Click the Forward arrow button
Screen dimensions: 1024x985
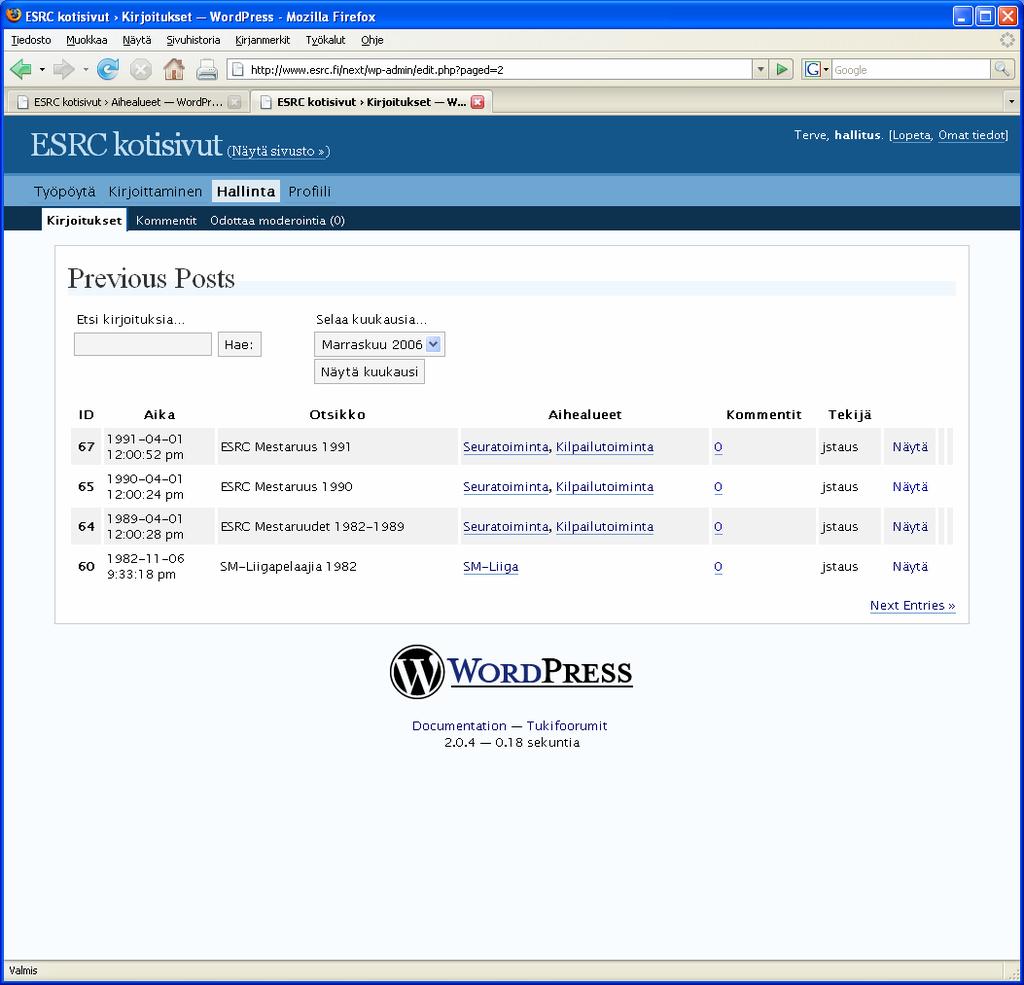[x=63, y=69]
